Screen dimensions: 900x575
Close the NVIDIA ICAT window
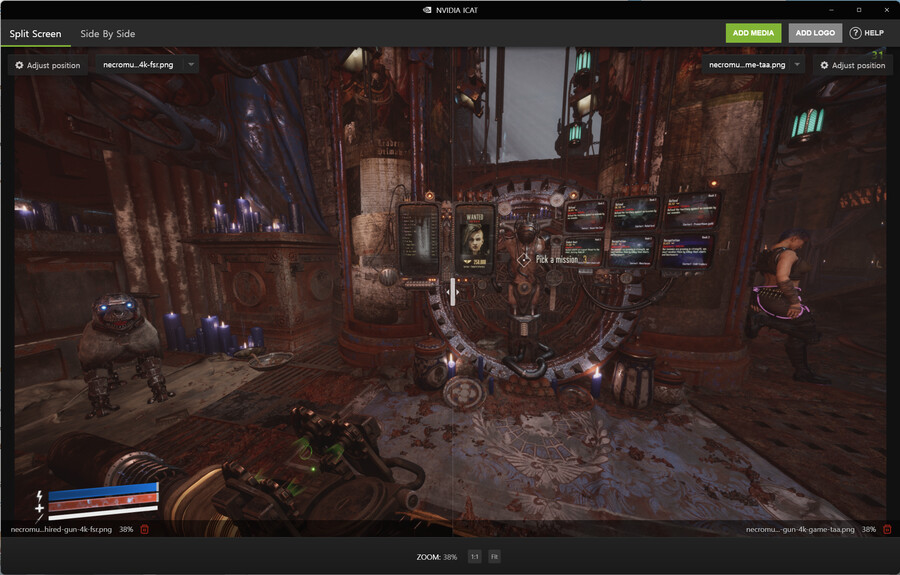tap(886, 10)
